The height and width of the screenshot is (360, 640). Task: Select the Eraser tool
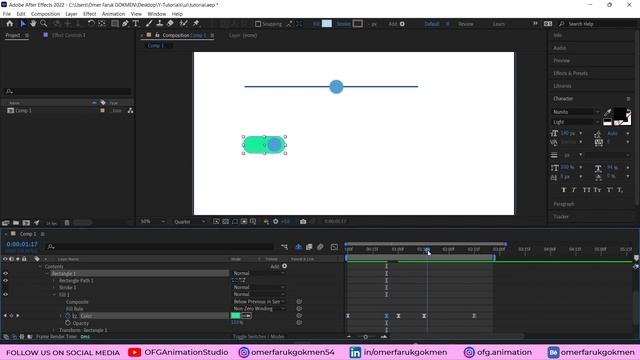(170, 24)
